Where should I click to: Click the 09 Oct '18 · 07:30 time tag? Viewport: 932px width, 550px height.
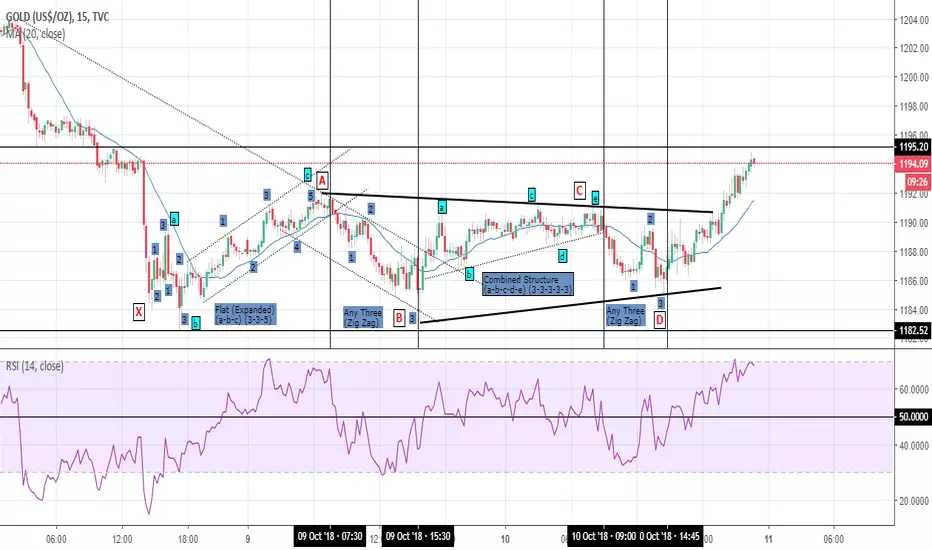pos(330,536)
